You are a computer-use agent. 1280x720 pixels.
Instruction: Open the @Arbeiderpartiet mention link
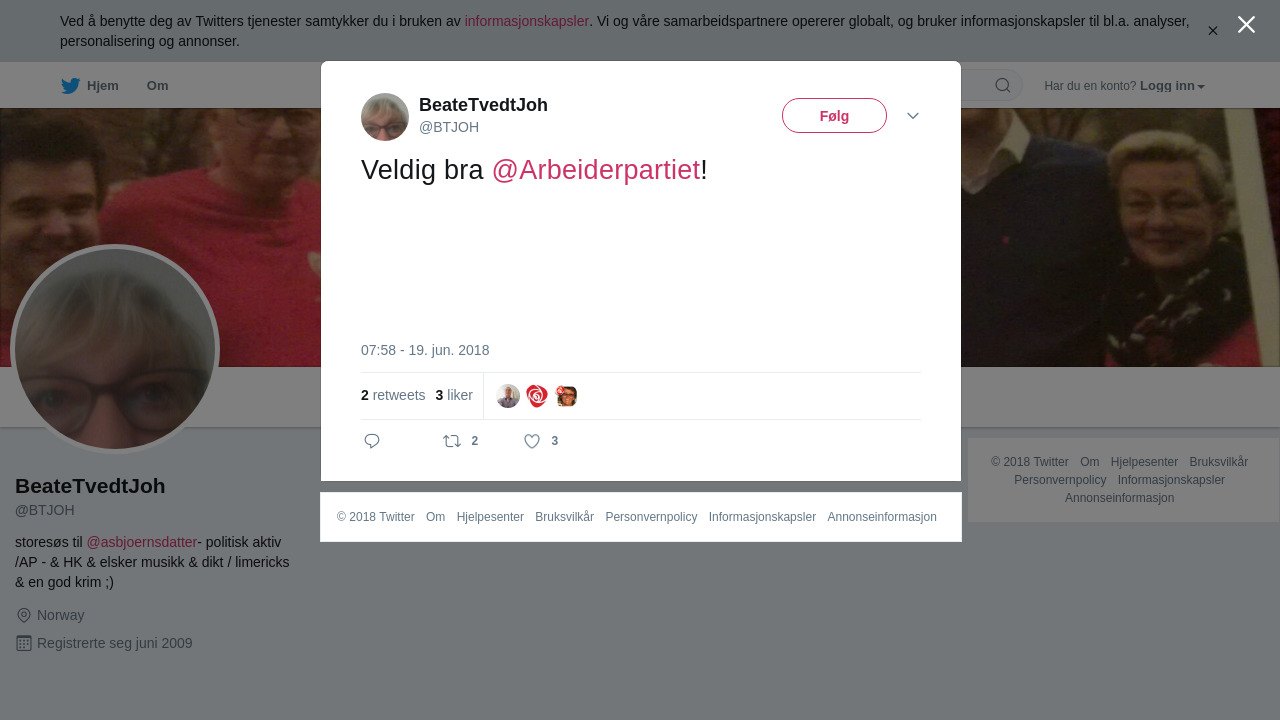(596, 170)
